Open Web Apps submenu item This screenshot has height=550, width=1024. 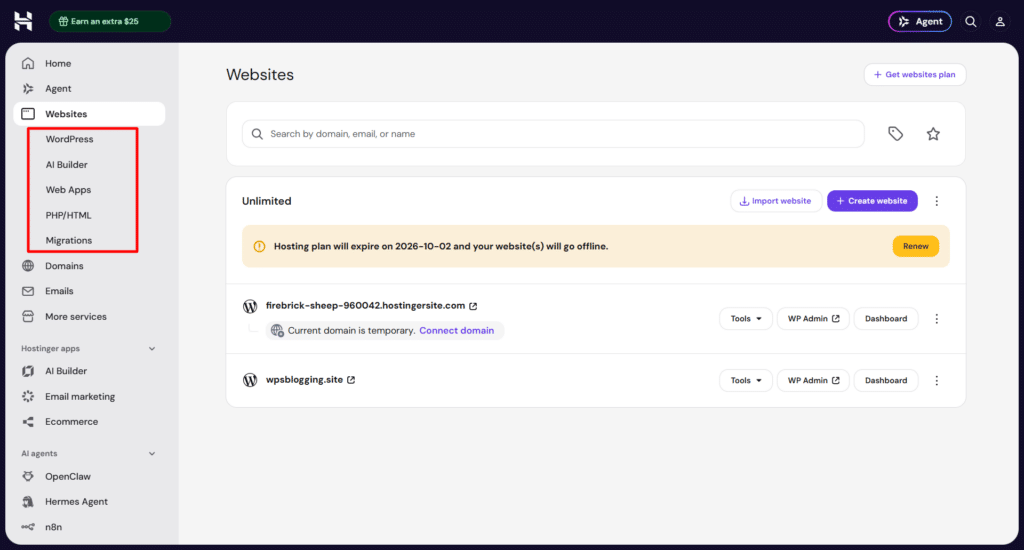(x=69, y=190)
